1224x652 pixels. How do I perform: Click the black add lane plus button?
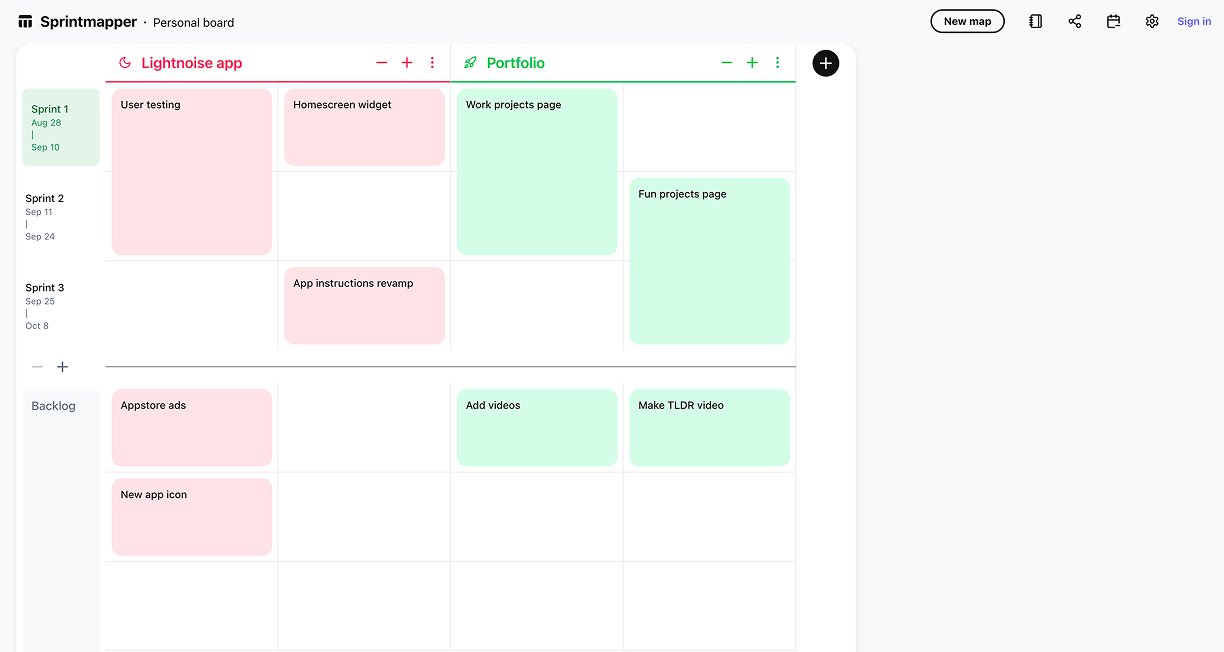(x=825, y=63)
